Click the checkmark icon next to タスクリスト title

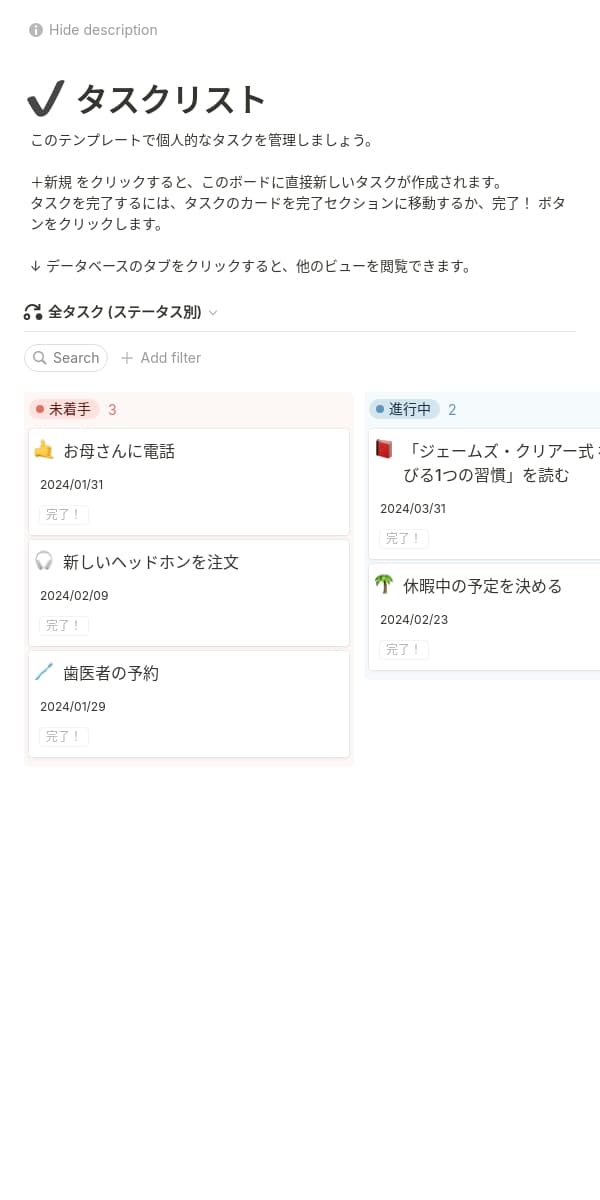click(x=45, y=97)
